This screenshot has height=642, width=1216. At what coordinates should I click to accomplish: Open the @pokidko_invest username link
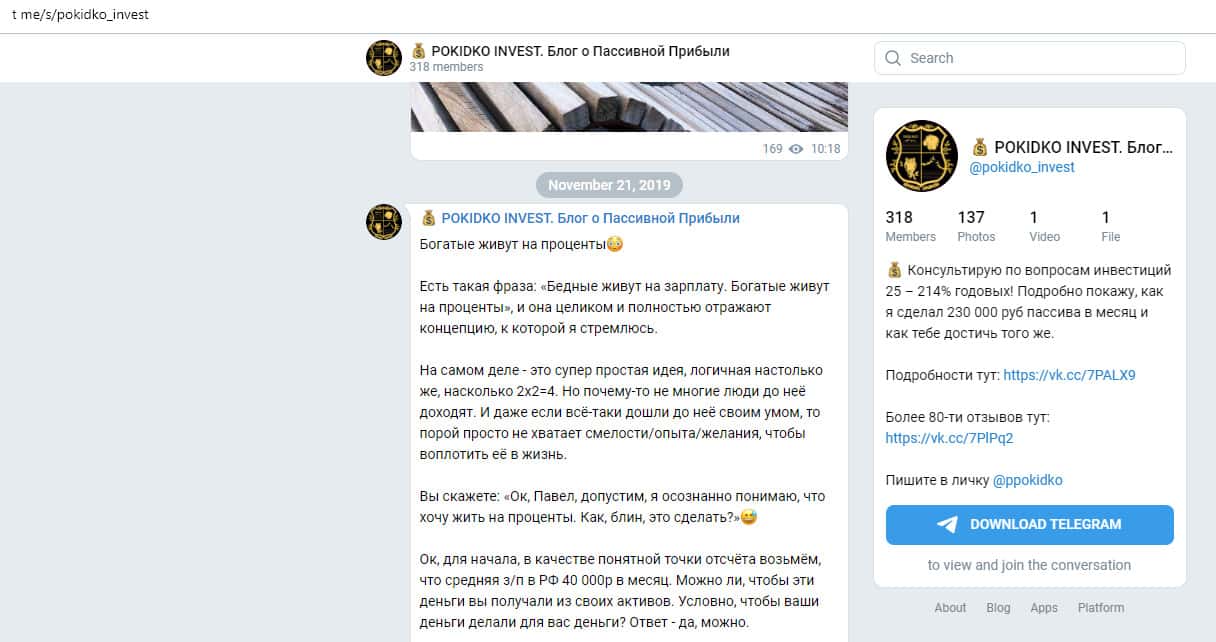1022,167
